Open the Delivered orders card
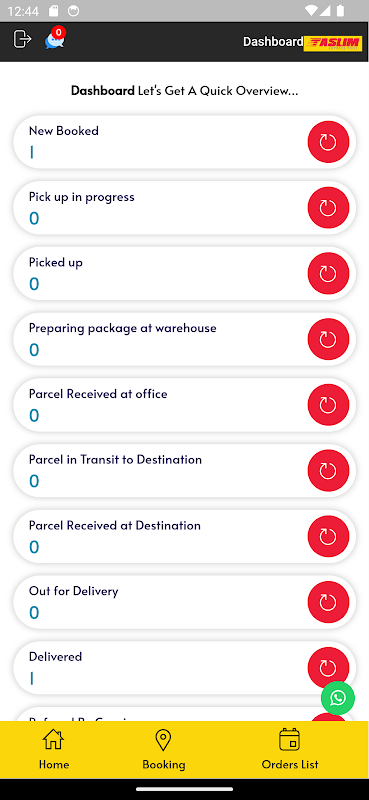369x800 pixels. point(184,667)
